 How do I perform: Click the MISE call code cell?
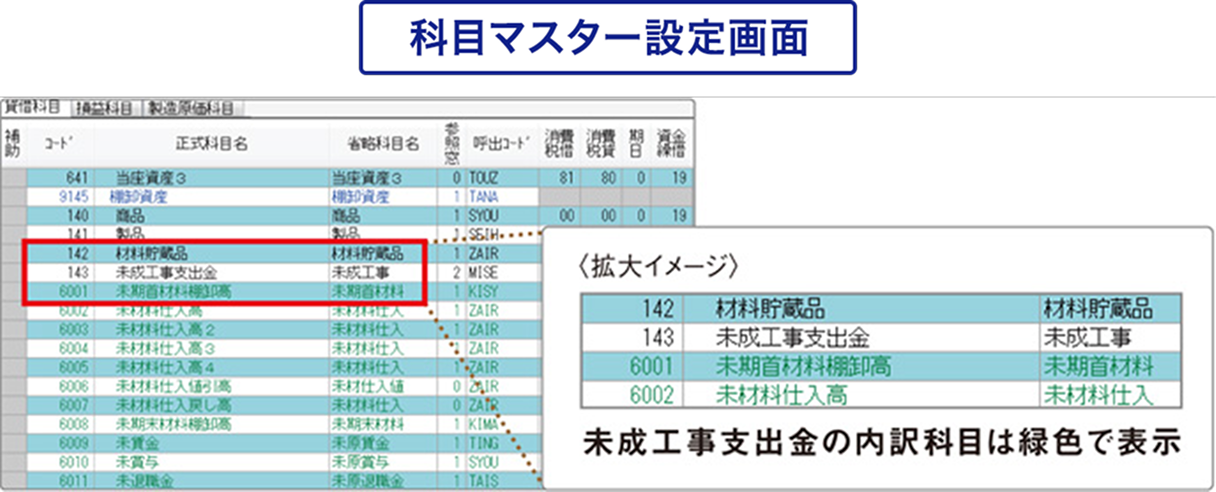tap(484, 272)
